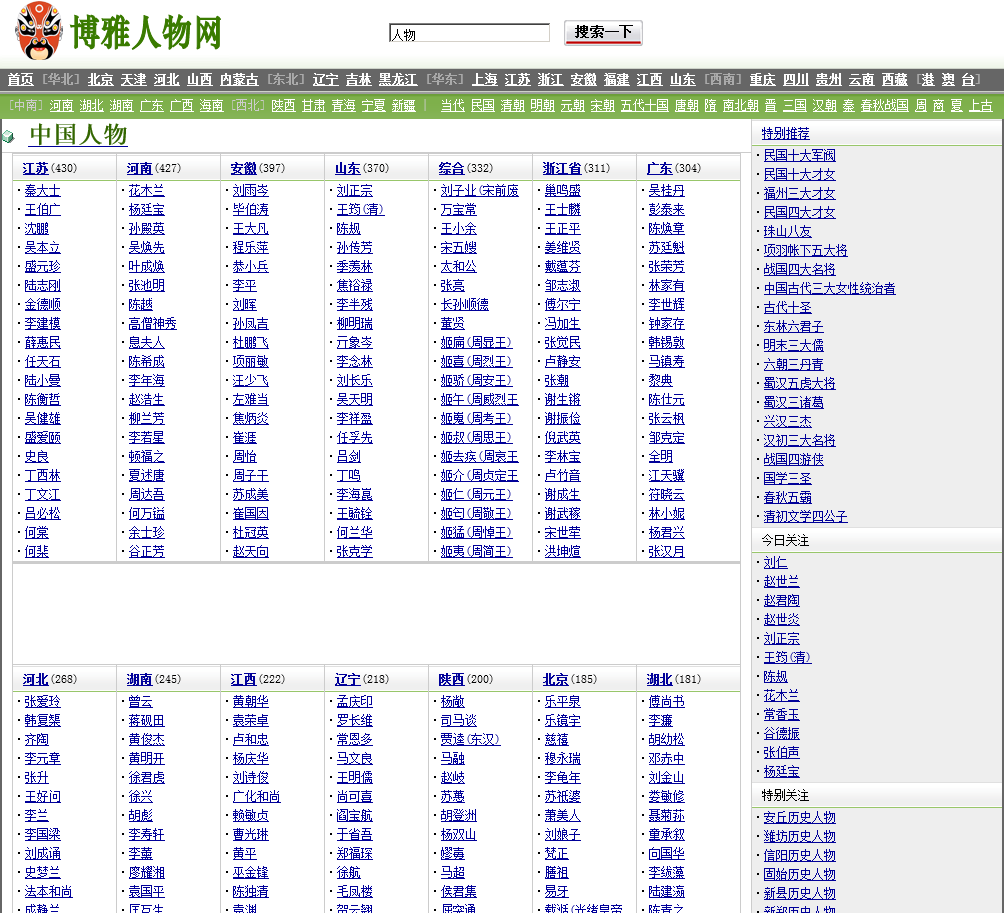Click the 中国人物 page heading link

pos(78,134)
